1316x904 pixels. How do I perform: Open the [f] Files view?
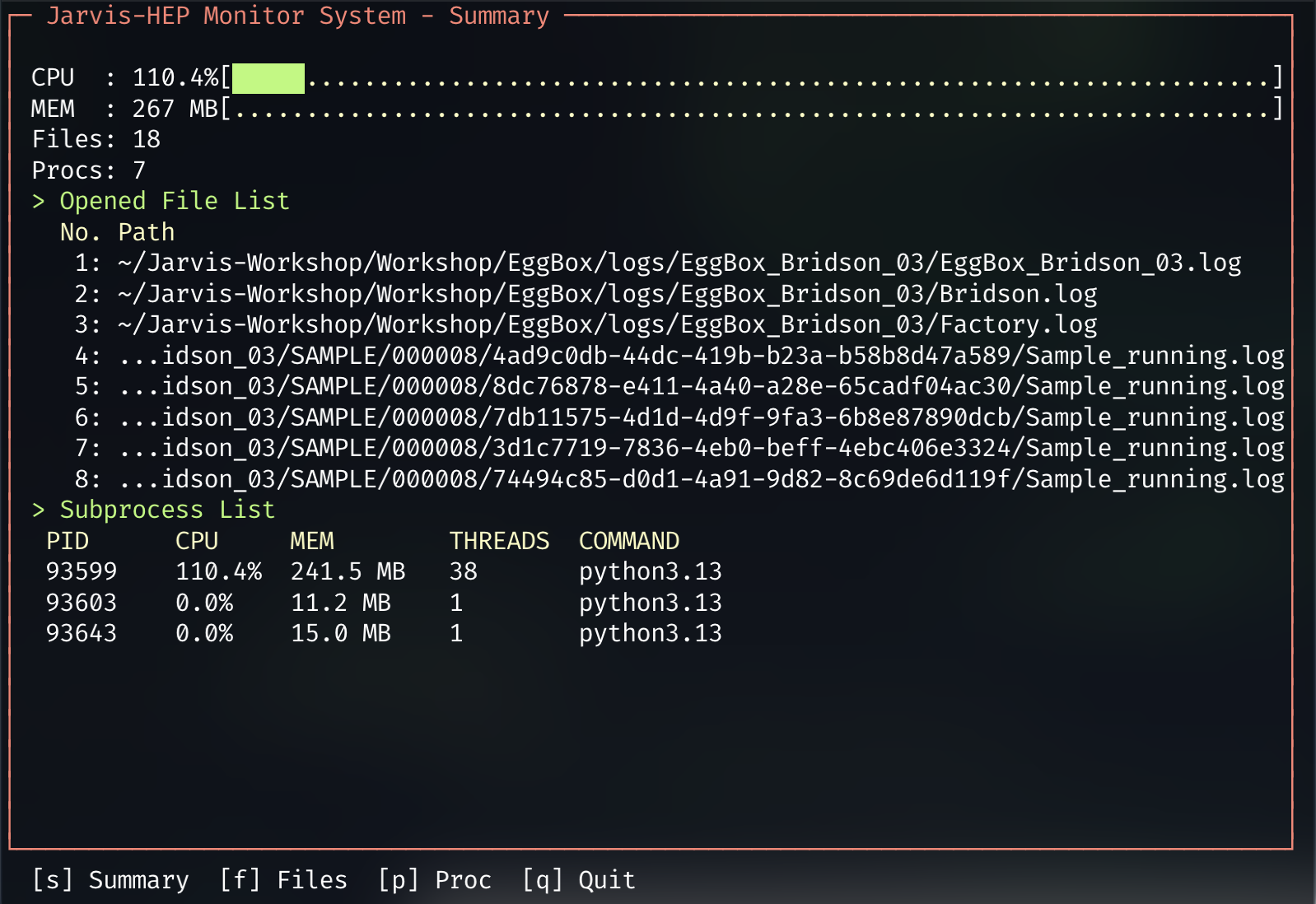pyautogui.click(x=283, y=880)
